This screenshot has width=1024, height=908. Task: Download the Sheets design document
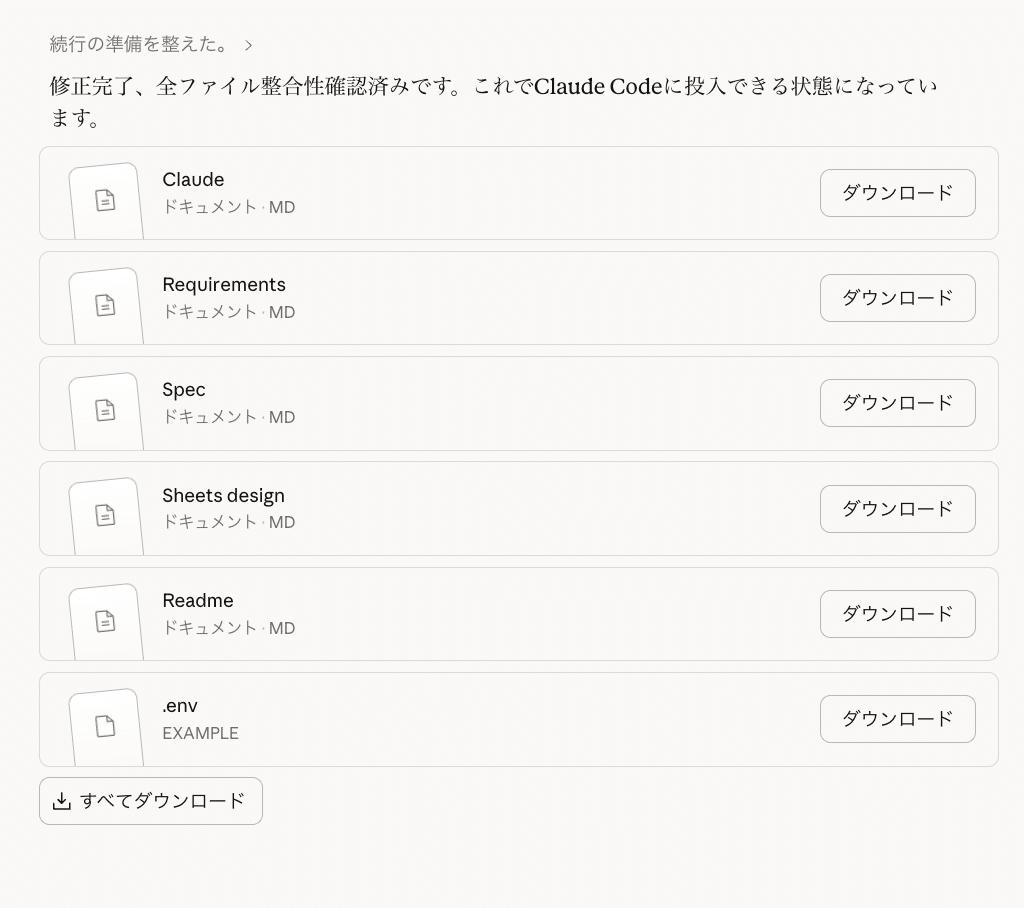pyautogui.click(x=897, y=509)
